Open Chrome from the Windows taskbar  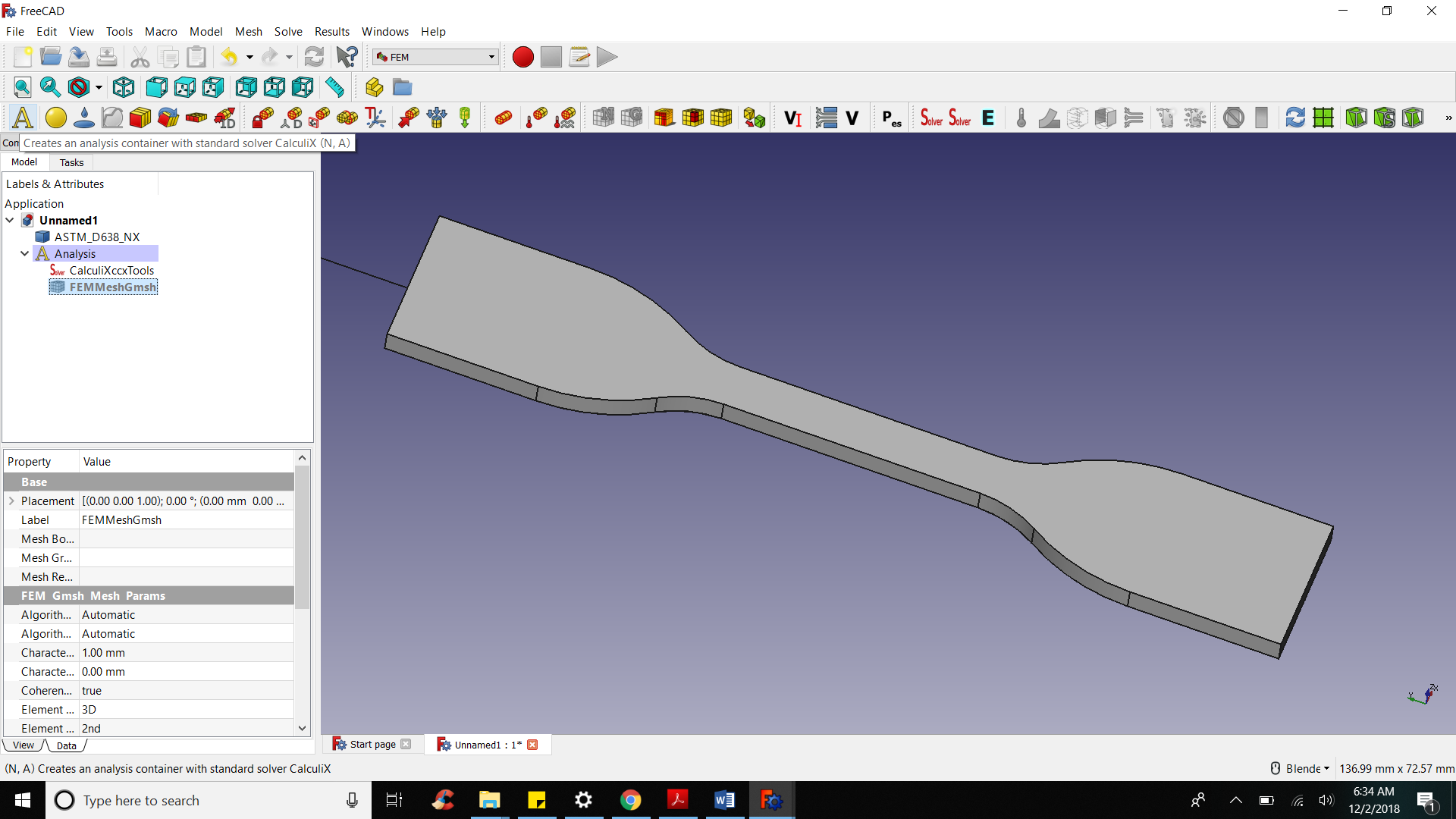point(630,800)
